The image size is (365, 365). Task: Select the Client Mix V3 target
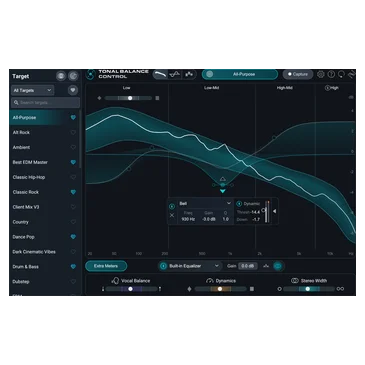tap(45, 207)
